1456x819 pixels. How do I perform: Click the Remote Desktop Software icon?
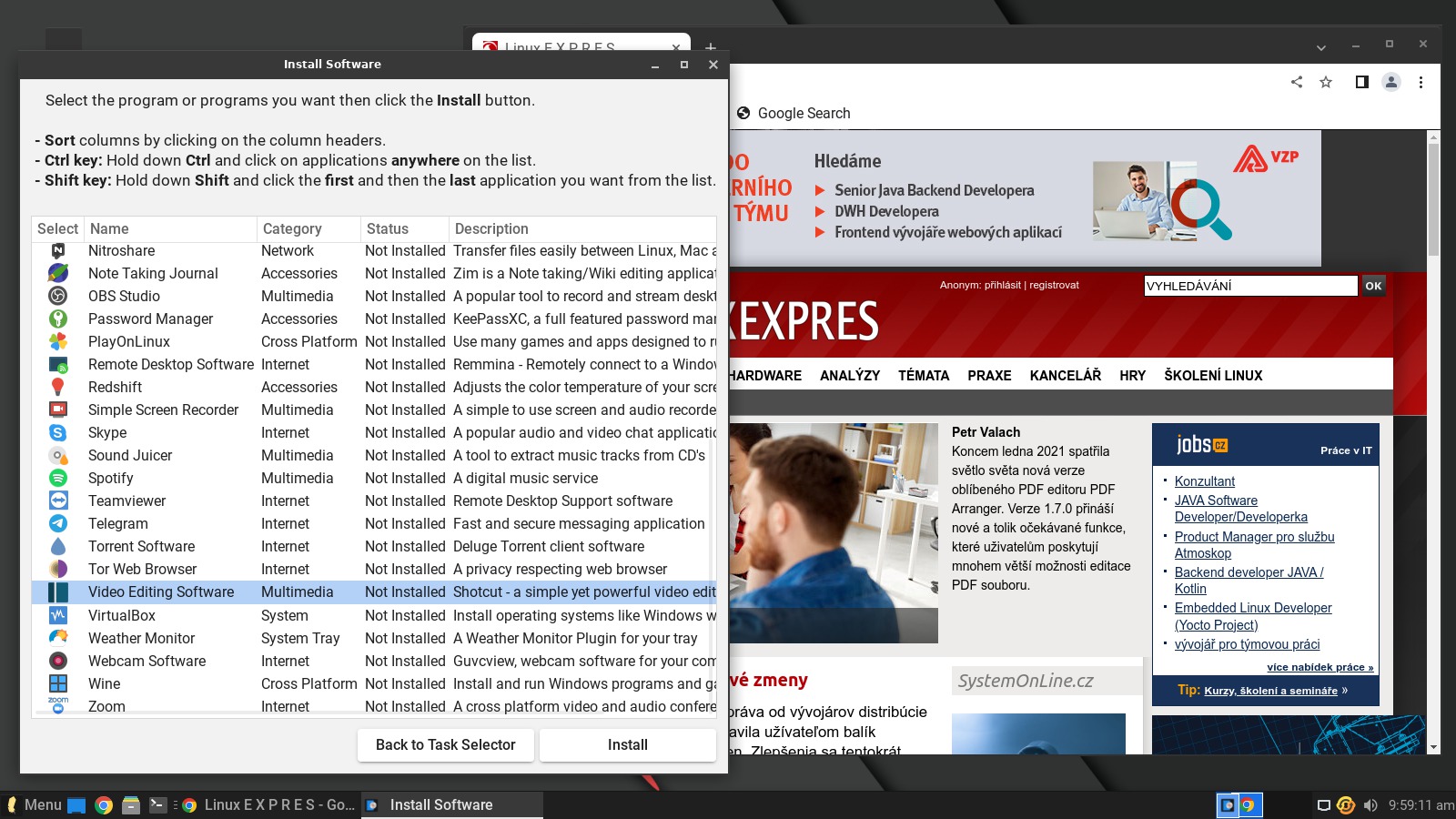[x=58, y=364]
